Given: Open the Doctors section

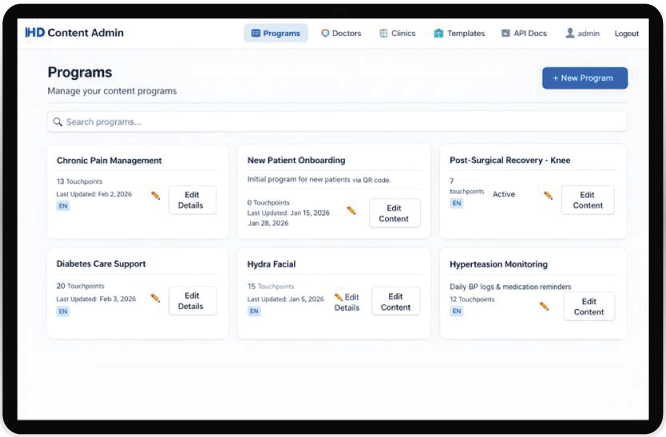Looking at the screenshot, I should (341, 33).
